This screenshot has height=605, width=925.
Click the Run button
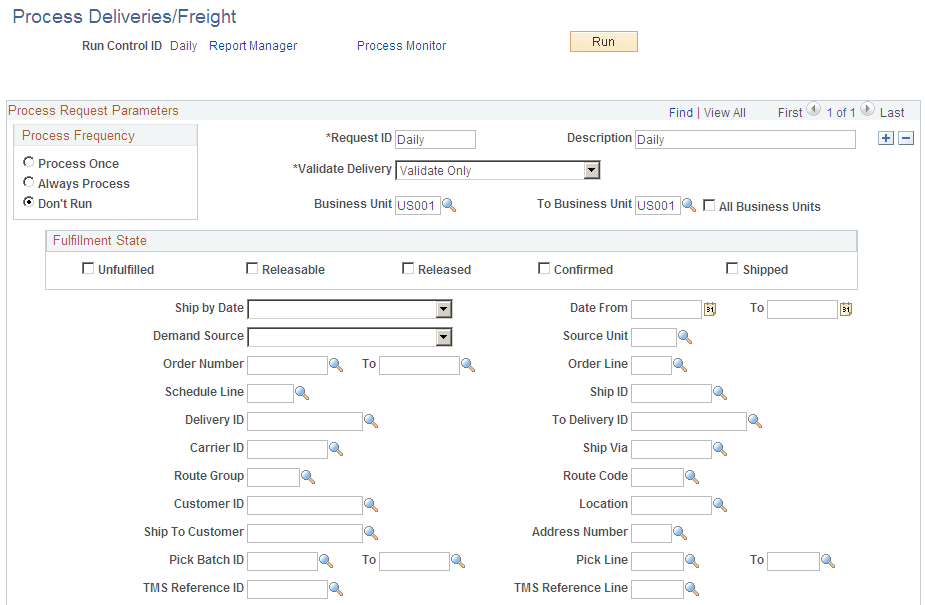click(x=603, y=42)
